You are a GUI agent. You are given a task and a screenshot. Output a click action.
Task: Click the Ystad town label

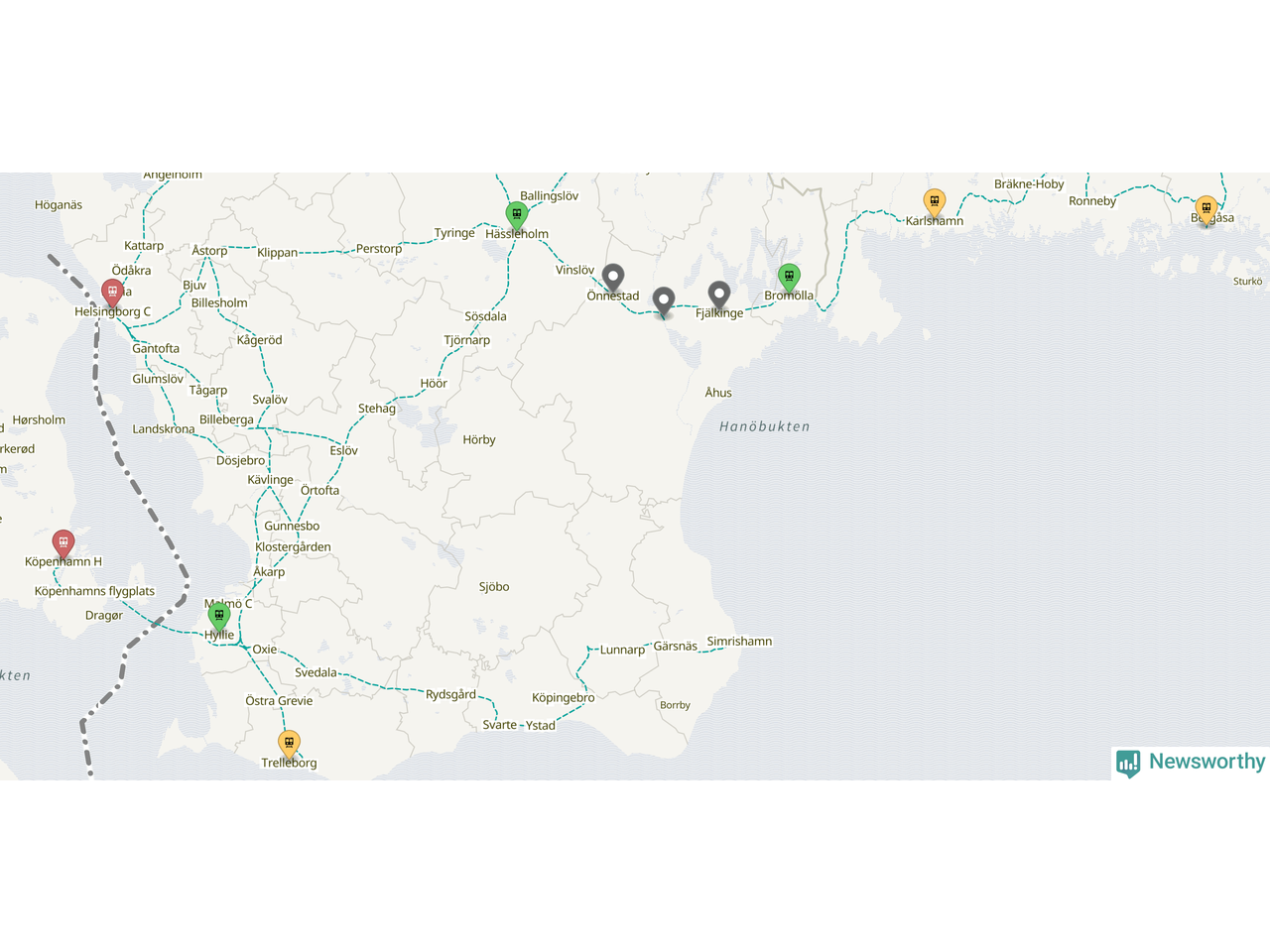(x=541, y=726)
